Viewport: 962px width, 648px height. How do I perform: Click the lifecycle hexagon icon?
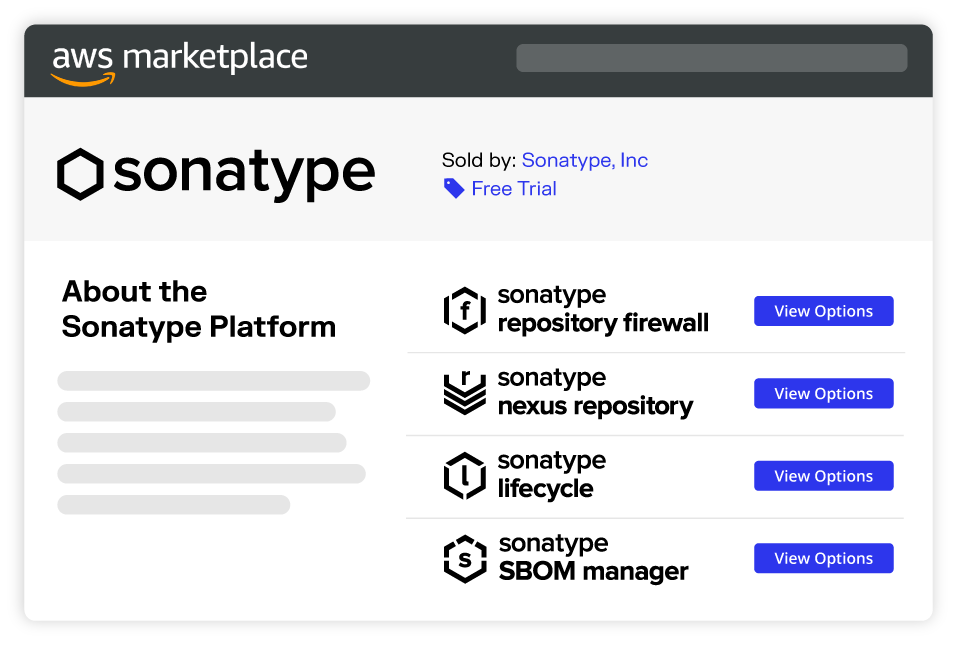click(x=465, y=476)
